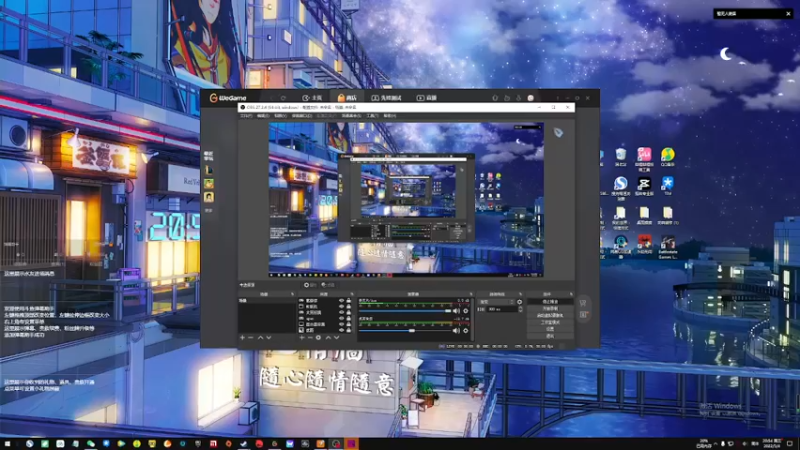Pop out the Controls panel dock icon

point(571,294)
